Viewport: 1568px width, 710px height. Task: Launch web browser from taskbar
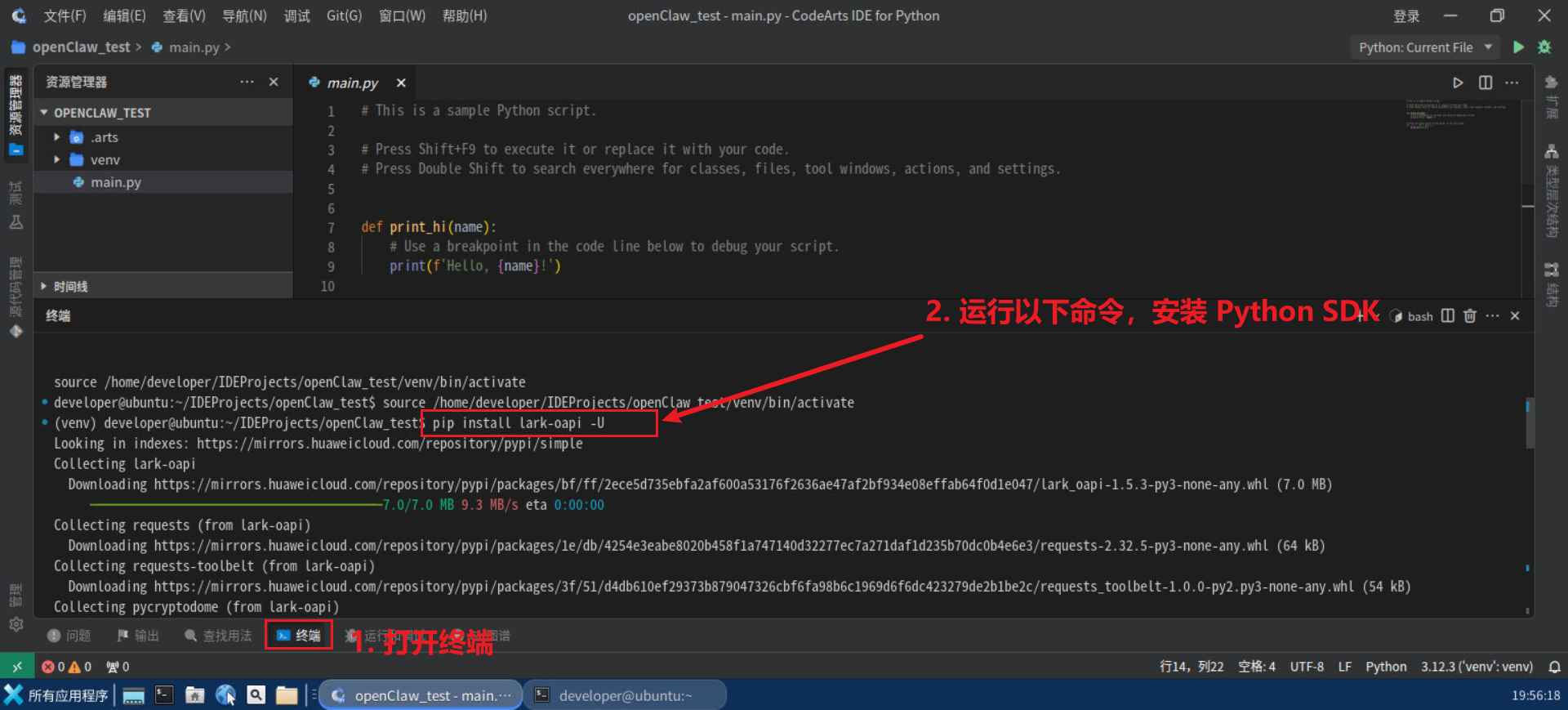tap(225, 695)
